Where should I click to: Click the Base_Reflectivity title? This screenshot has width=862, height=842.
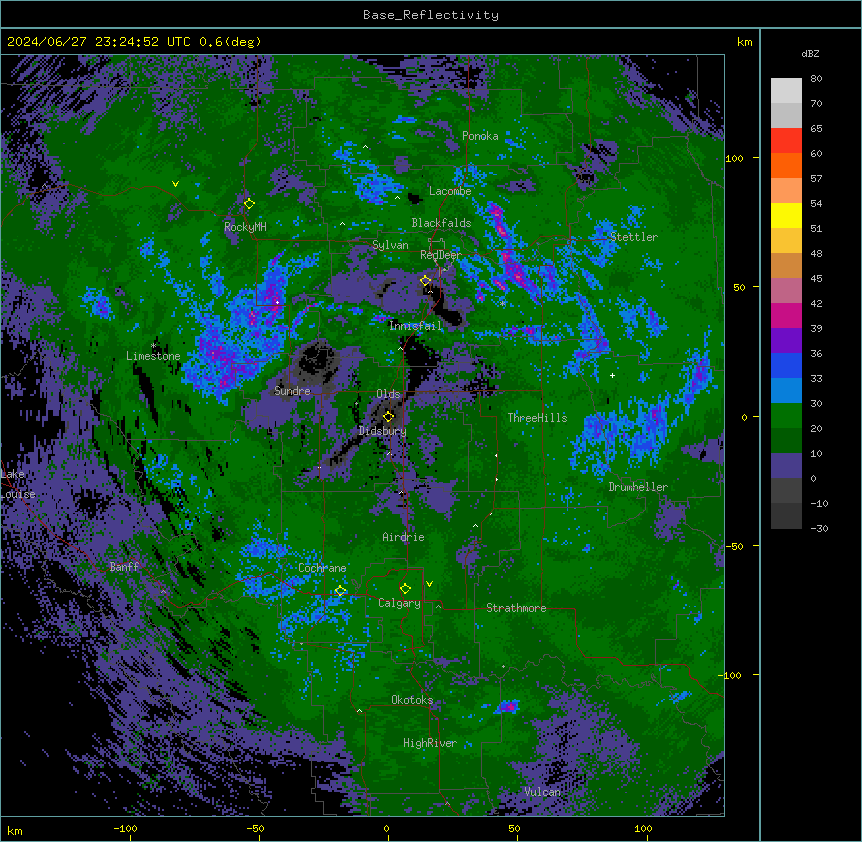point(431,15)
